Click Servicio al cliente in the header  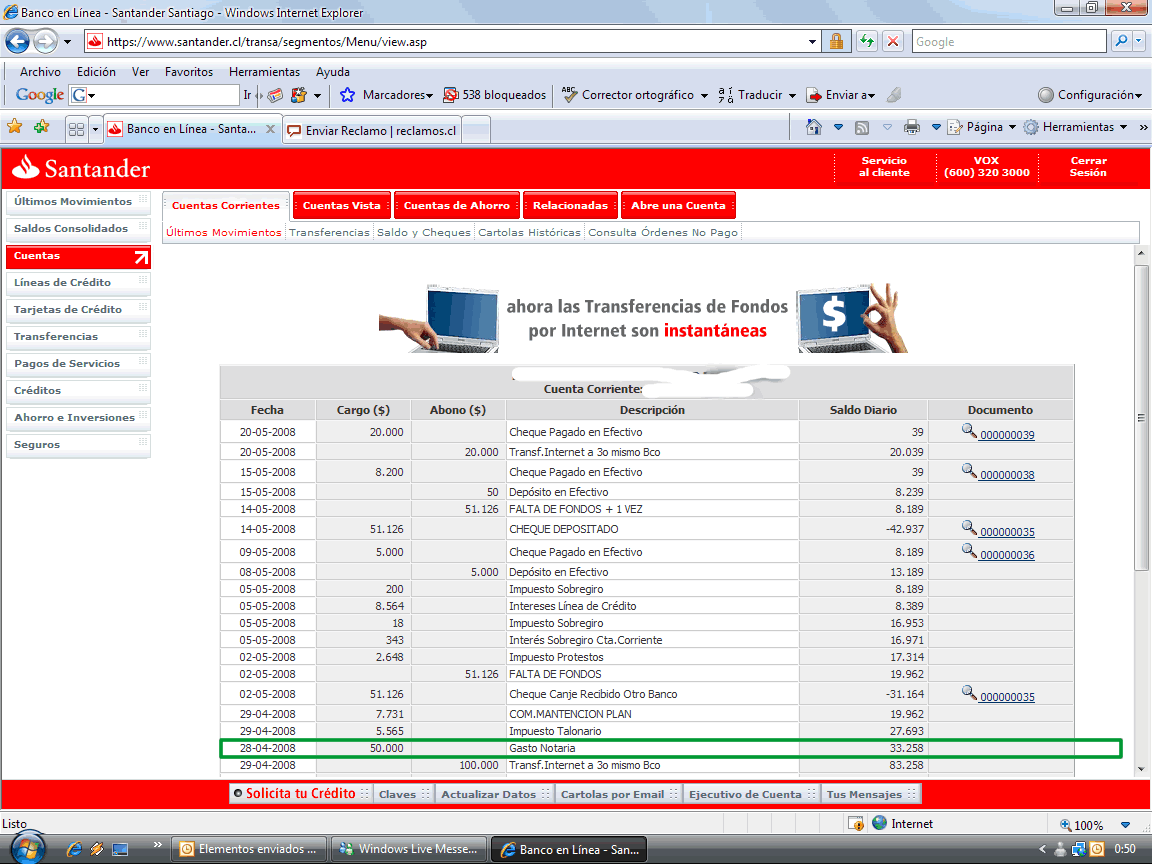[x=885, y=167]
